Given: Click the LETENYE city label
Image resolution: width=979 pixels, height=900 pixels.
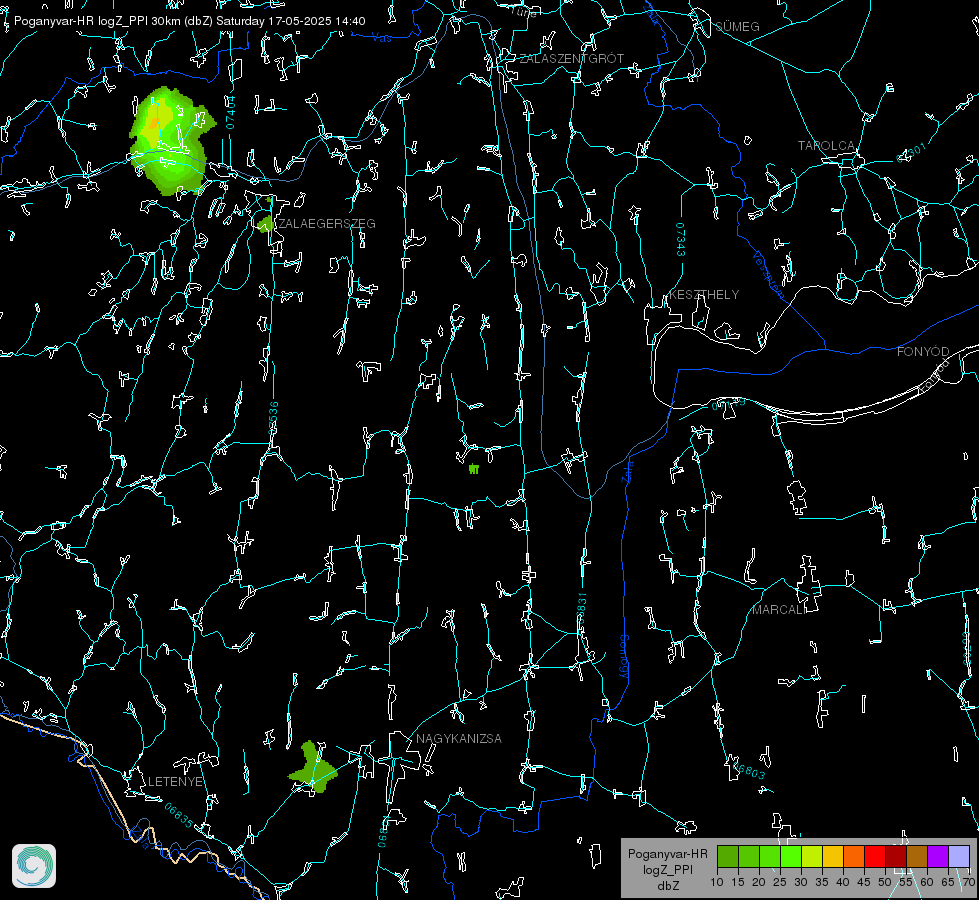Looking at the screenshot, I should (175, 781).
